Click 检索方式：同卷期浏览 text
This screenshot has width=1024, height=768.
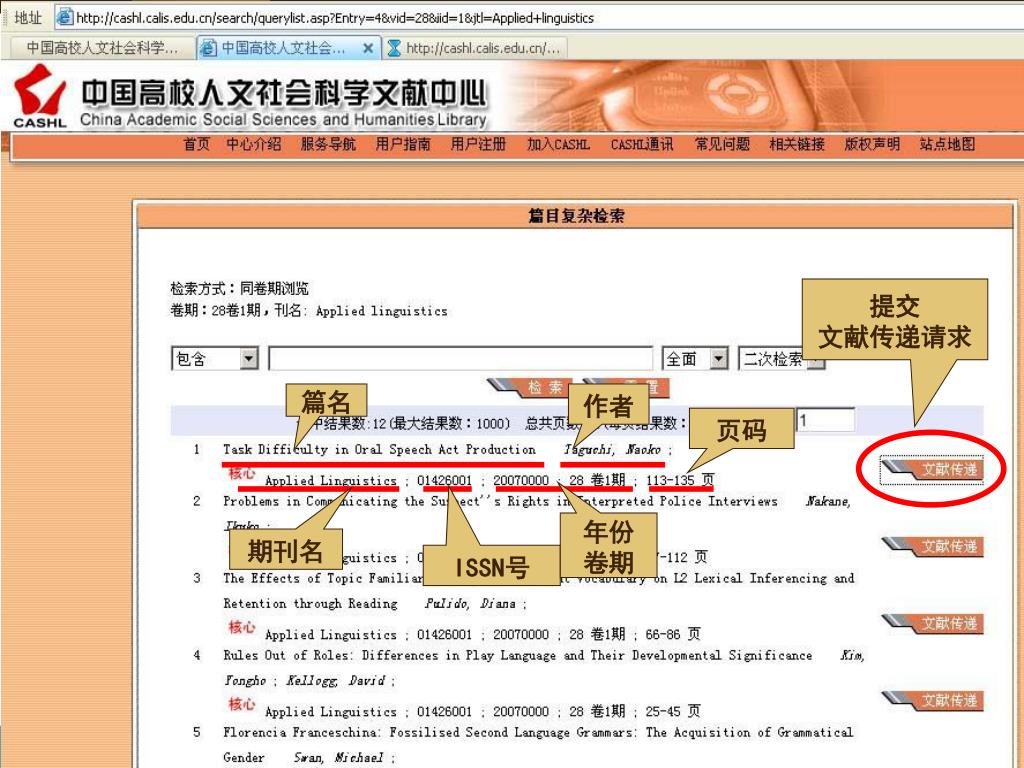[239, 288]
